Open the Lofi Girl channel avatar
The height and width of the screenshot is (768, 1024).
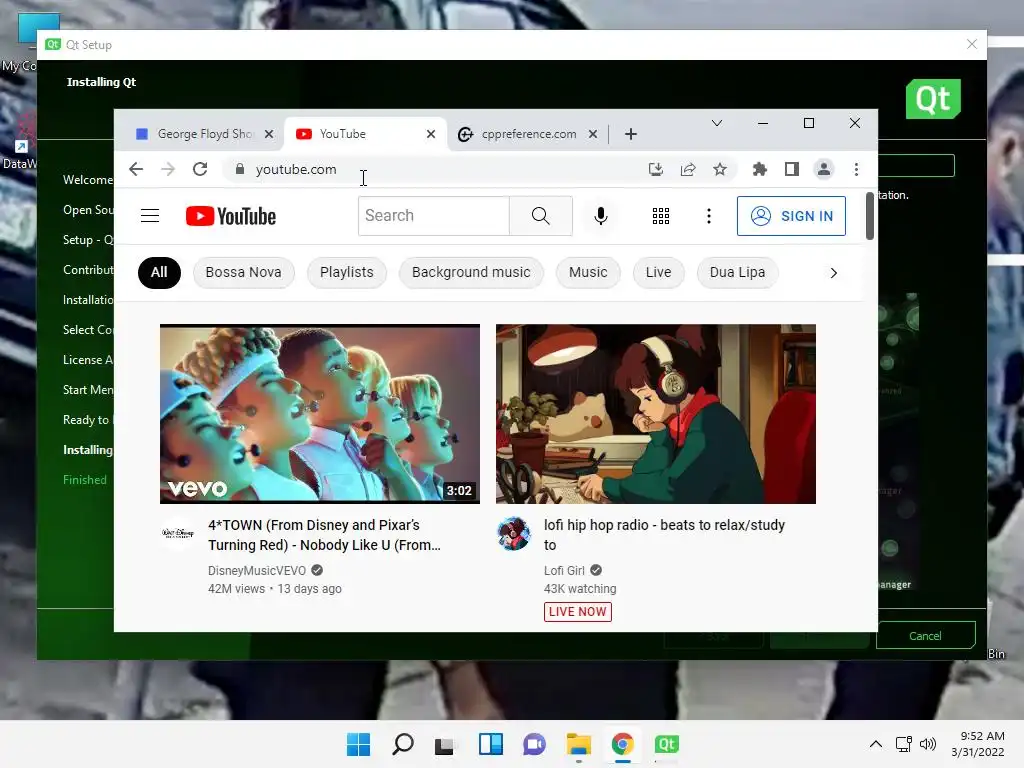(x=513, y=534)
